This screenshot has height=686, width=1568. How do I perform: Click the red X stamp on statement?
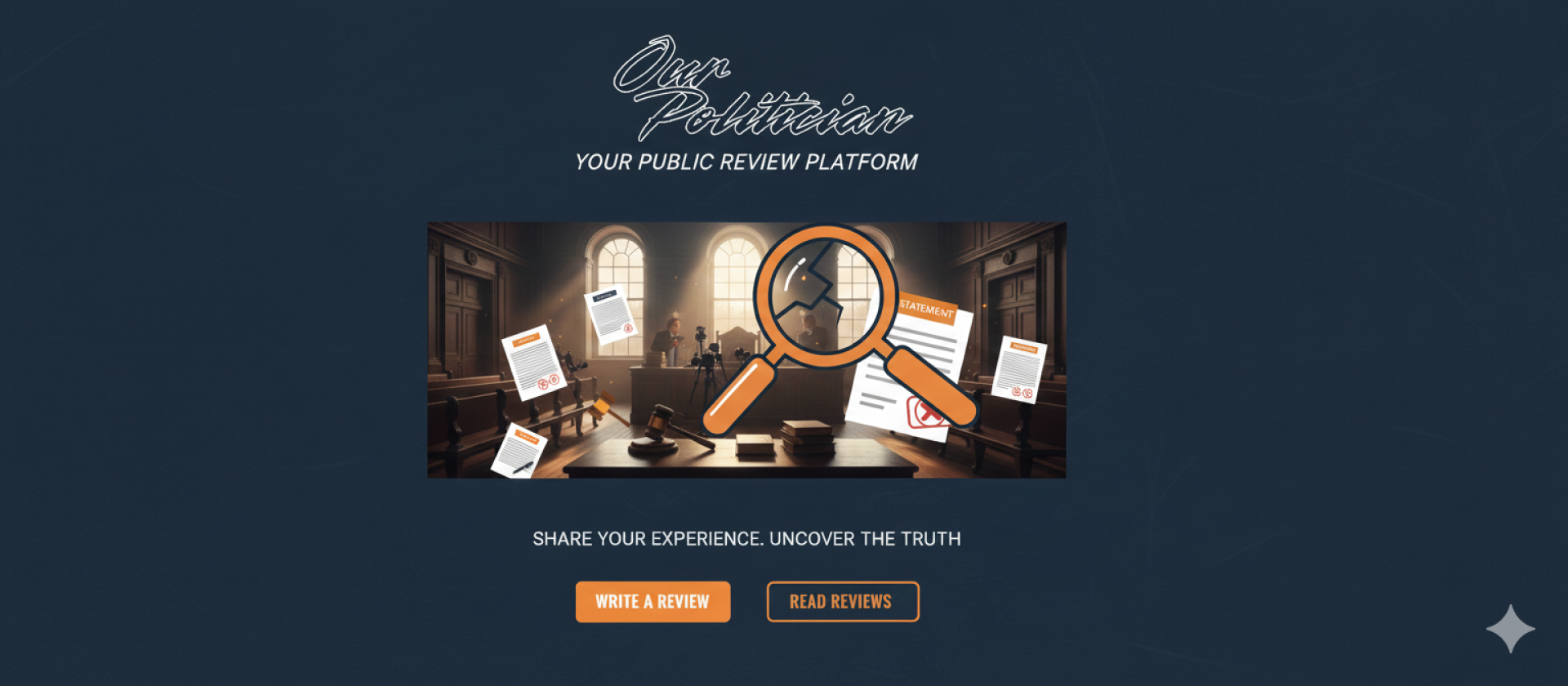coord(926,413)
